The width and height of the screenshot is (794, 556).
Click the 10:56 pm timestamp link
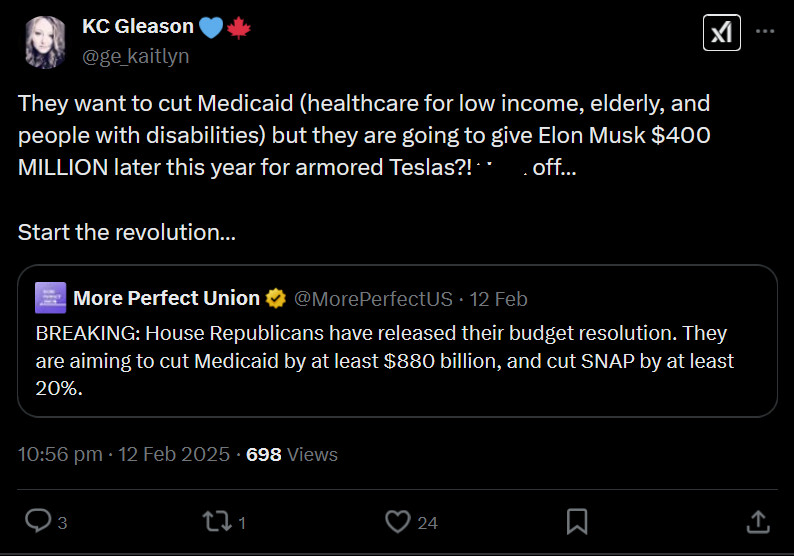pos(60,454)
